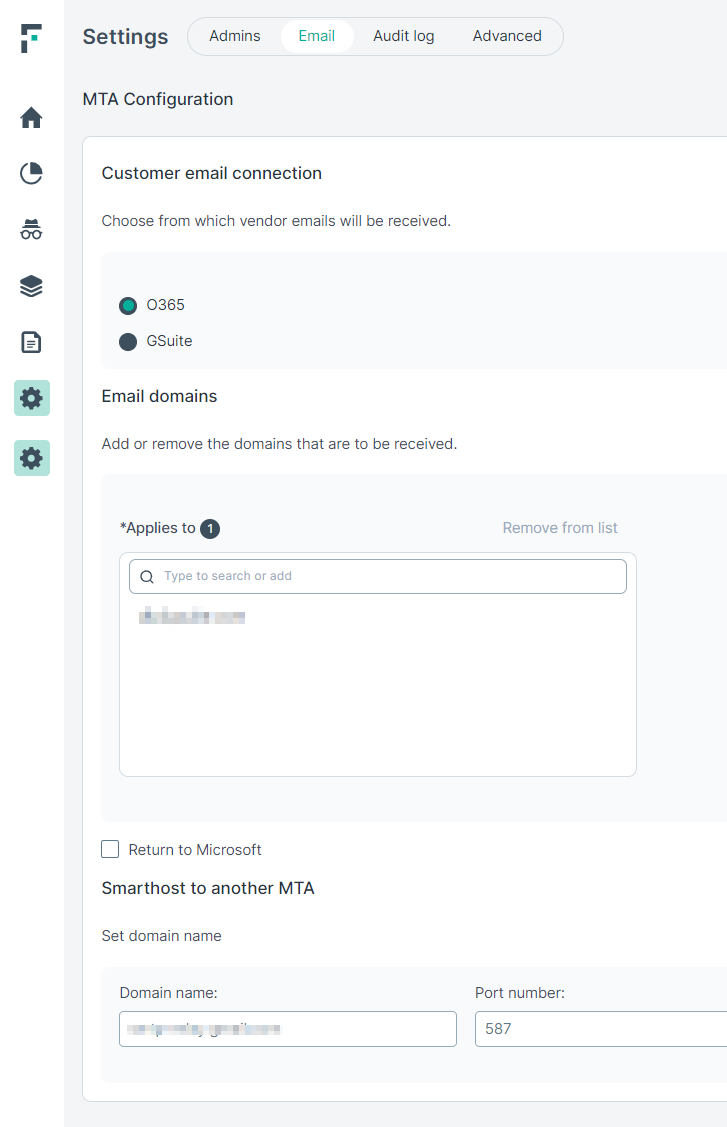Viewport: 727px width, 1127px height.
Task: Click the Port number field showing 587
Action: tap(600, 1028)
